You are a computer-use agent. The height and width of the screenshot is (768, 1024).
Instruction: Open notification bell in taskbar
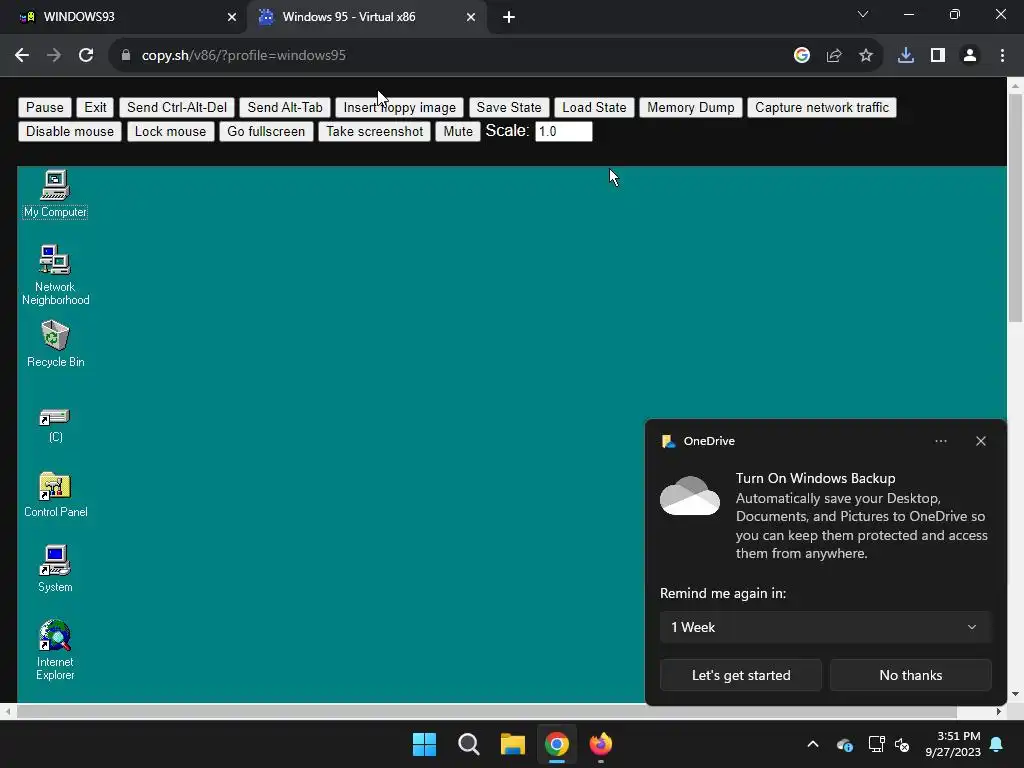click(996, 744)
